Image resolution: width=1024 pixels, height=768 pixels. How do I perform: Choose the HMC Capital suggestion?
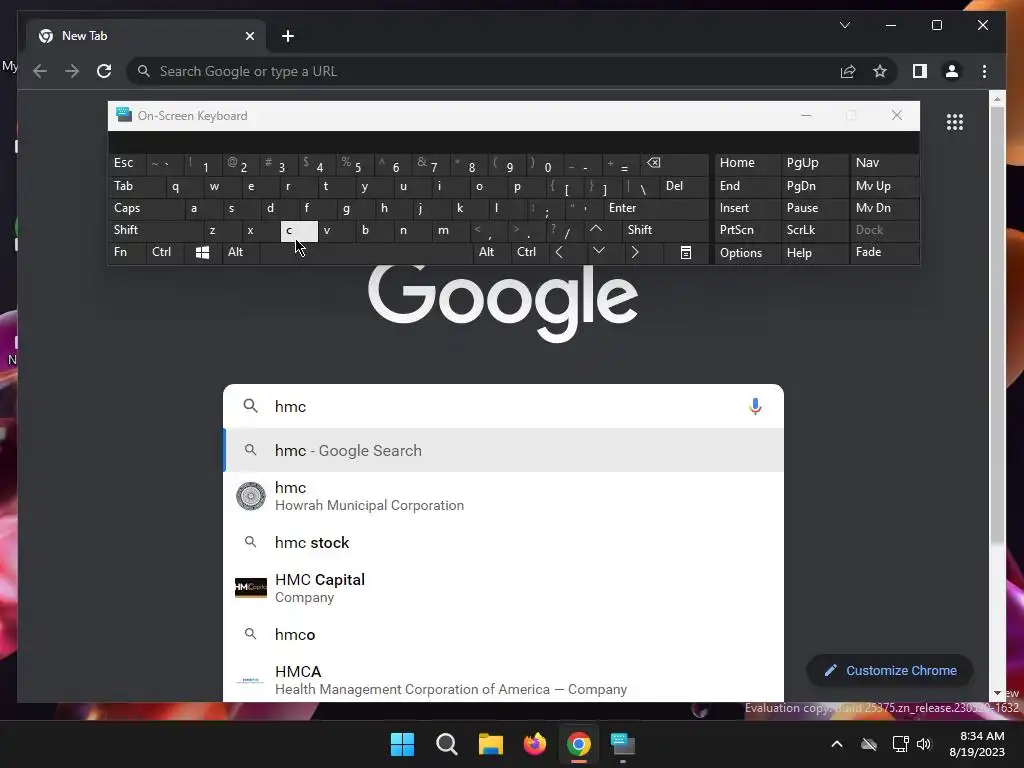[x=504, y=588]
